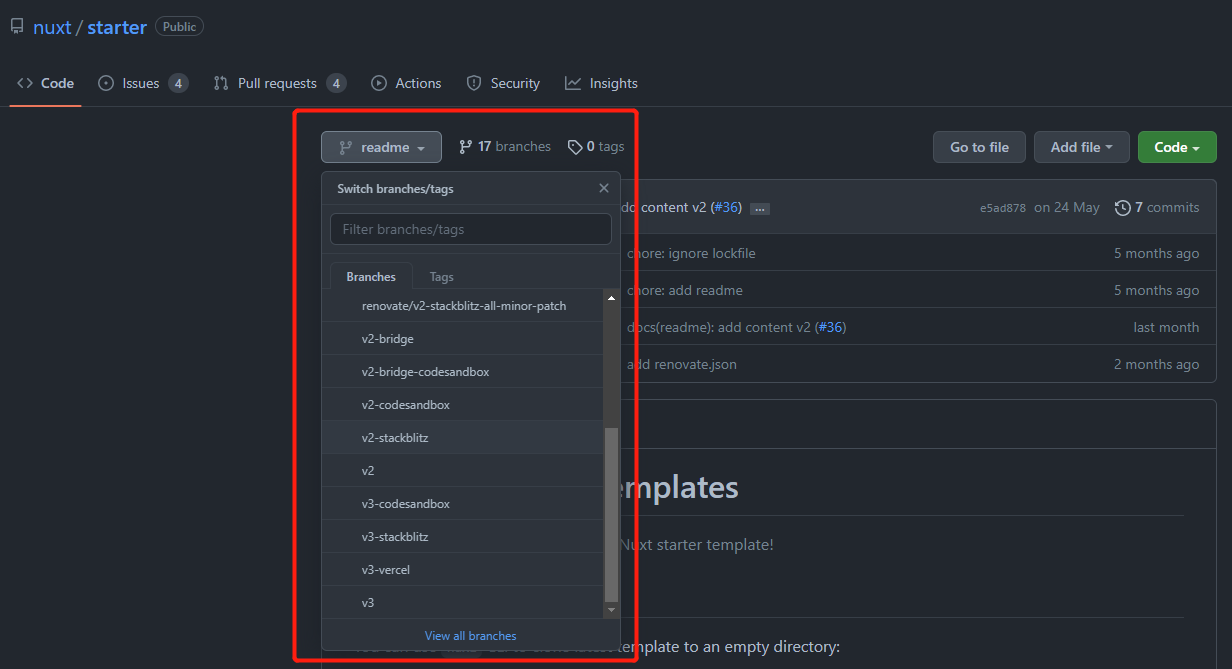Open commit 'add renovate.json'
The height and width of the screenshot is (669, 1232).
coord(682,364)
